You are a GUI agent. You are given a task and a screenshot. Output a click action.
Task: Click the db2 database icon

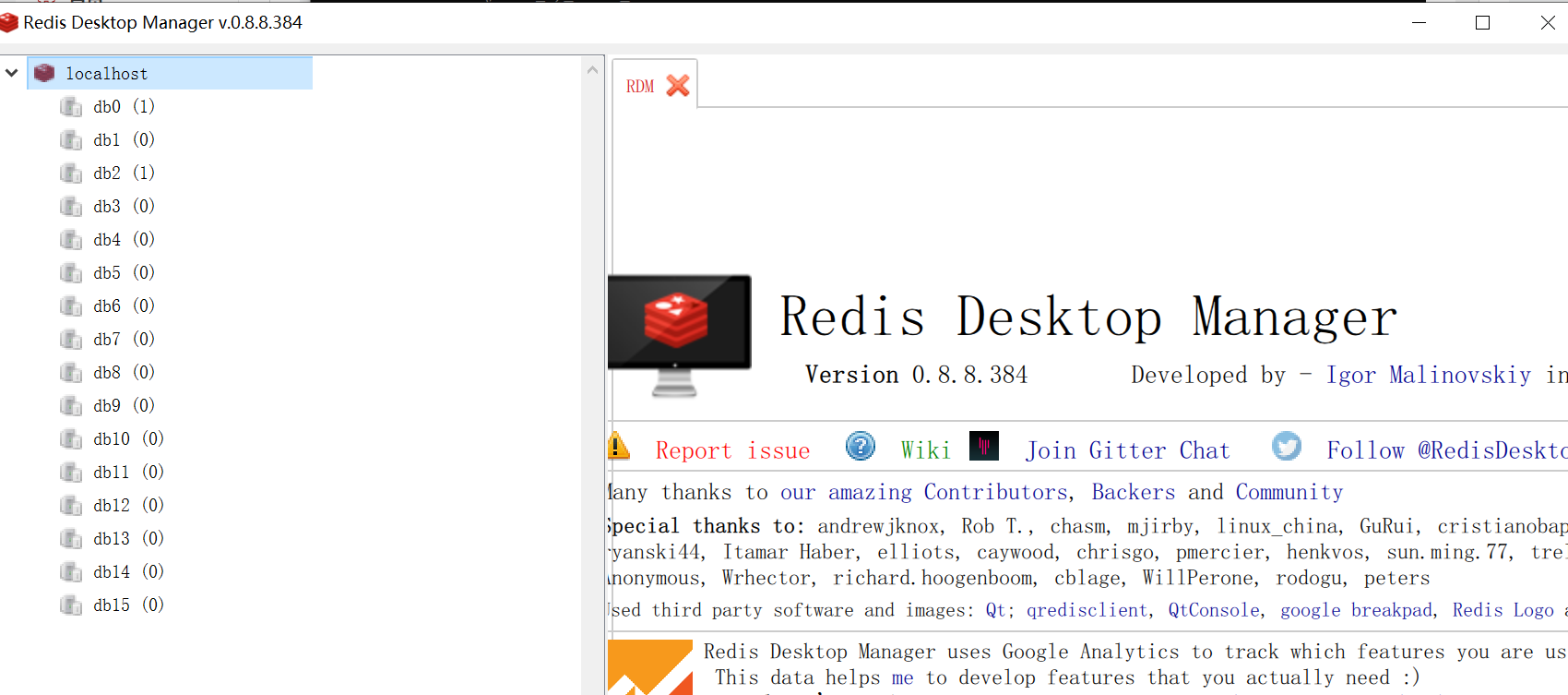point(71,173)
